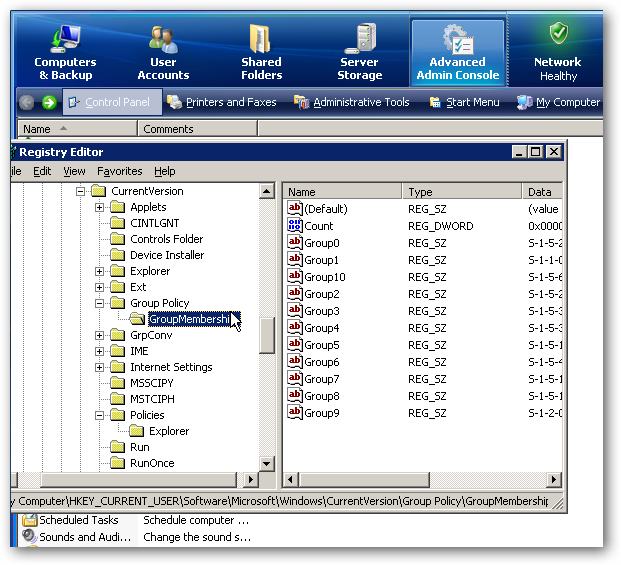Select the Group9 string value icon

pos(295,413)
